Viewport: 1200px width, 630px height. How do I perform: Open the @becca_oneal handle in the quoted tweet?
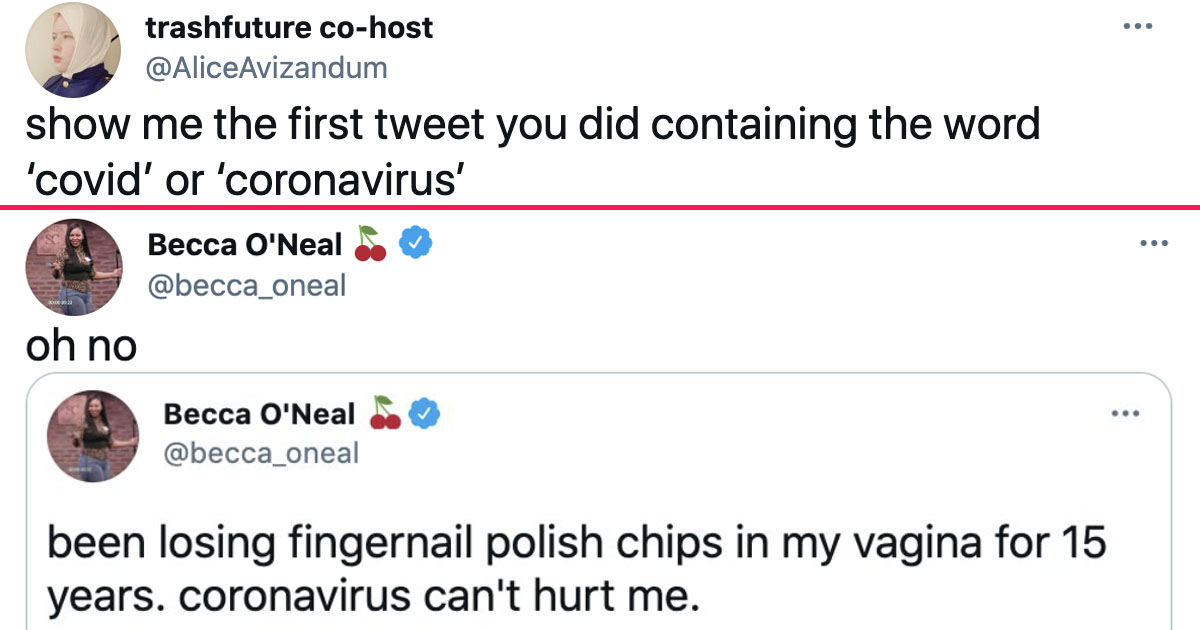(260, 453)
